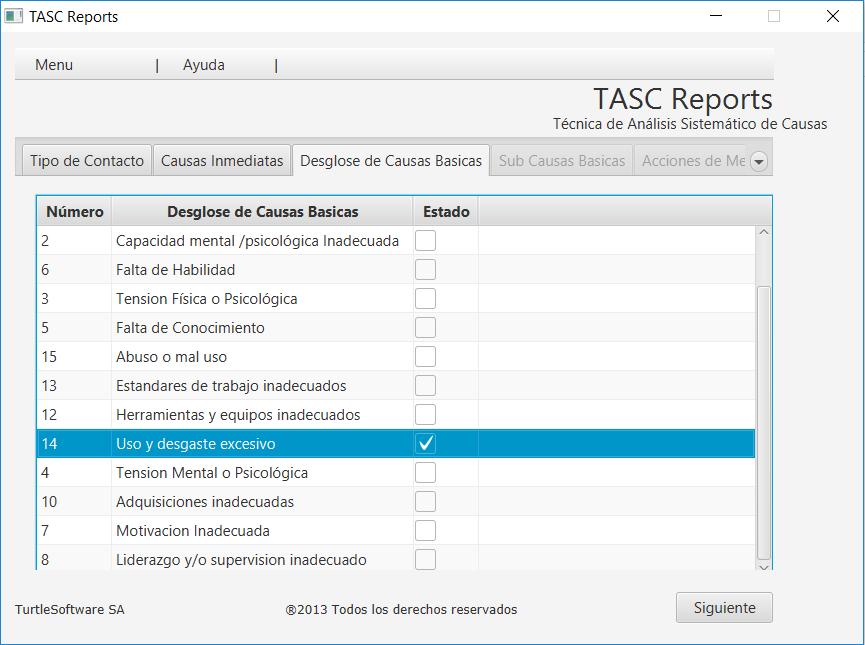The width and height of the screenshot is (865, 645).
Task: Select the row Falta de Conocimiento
Action: (396, 328)
